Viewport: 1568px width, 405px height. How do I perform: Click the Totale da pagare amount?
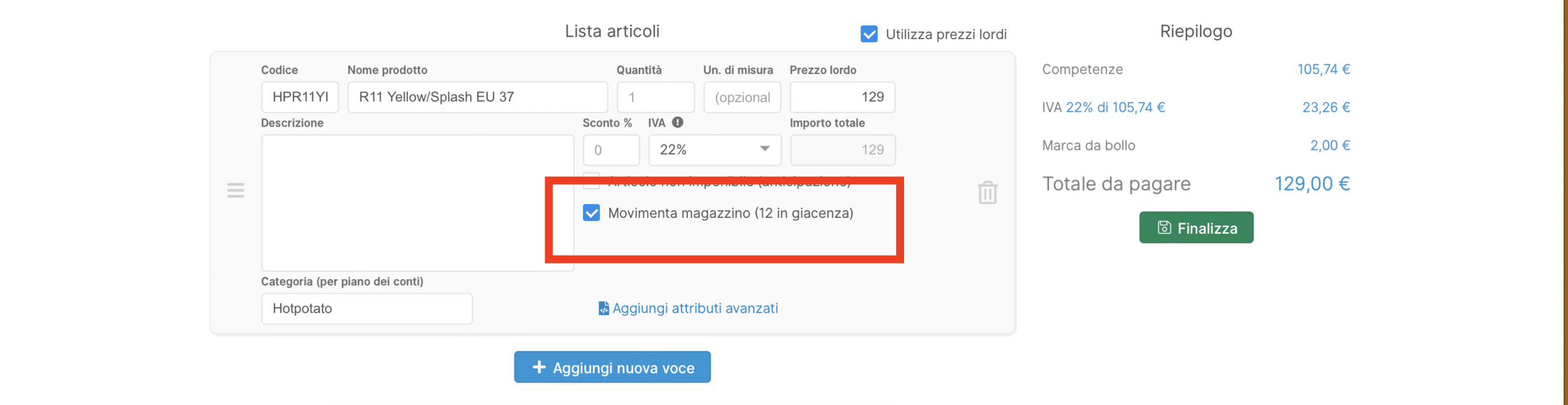[x=1312, y=184]
